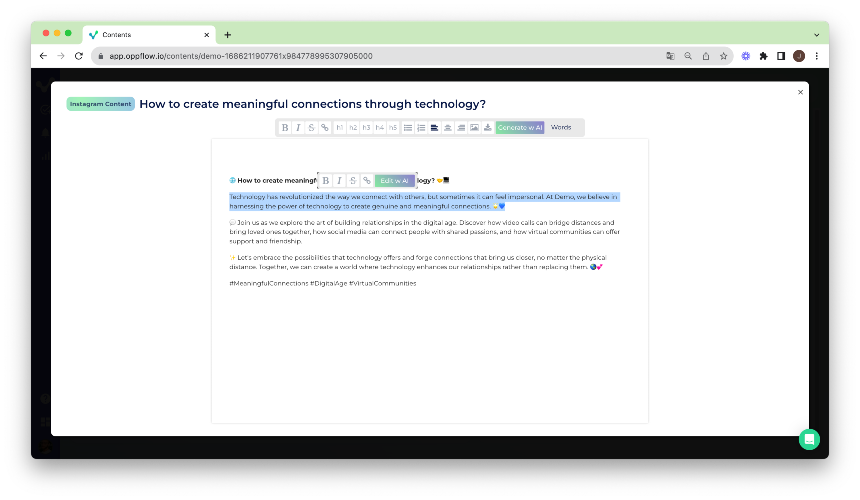Click the content title heading text
Viewport: 860px width, 500px height.
pyautogui.click(x=313, y=104)
